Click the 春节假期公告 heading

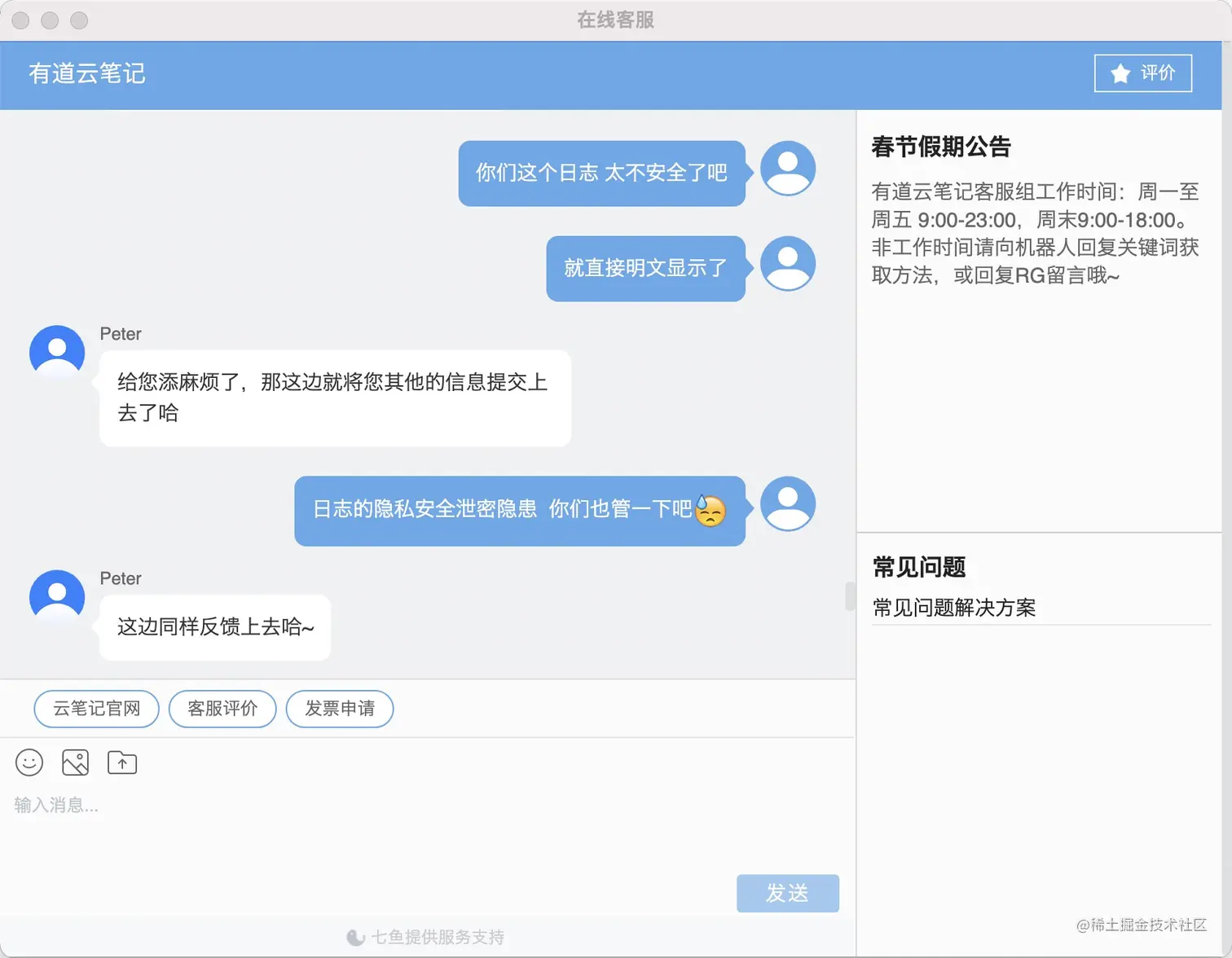point(941,147)
